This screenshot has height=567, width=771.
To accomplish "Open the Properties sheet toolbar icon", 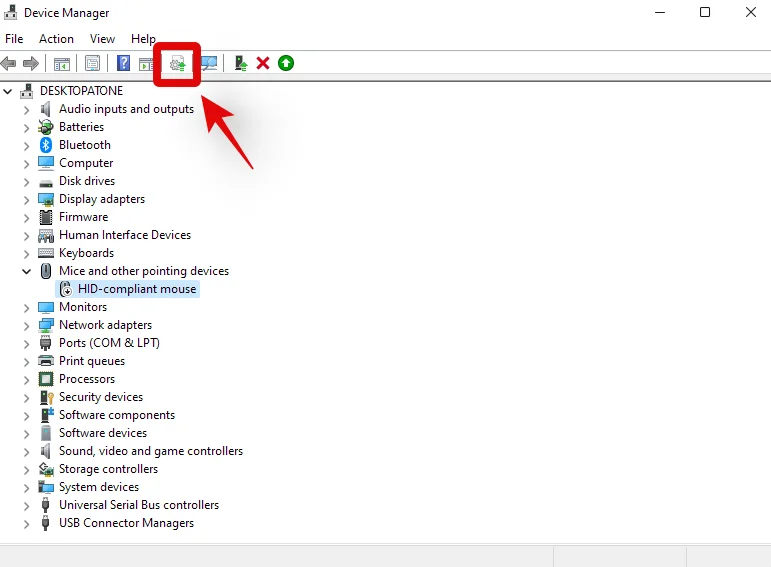I will pos(92,63).
